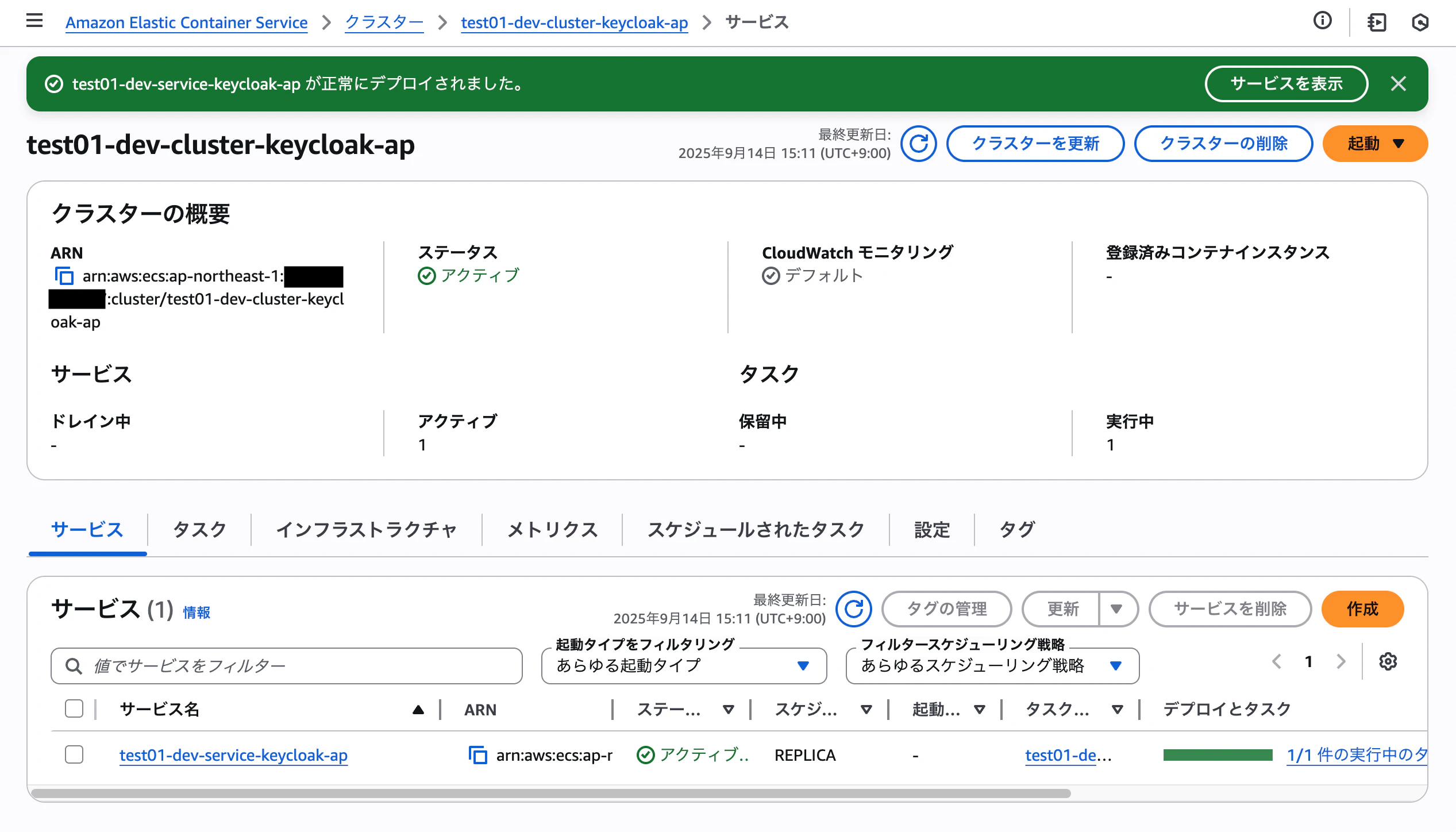Open the test01-dev-service-keycloak-ap service link
Image resolution: width=1456 pixels, height=832 pixels.
[x=233, y=755]
